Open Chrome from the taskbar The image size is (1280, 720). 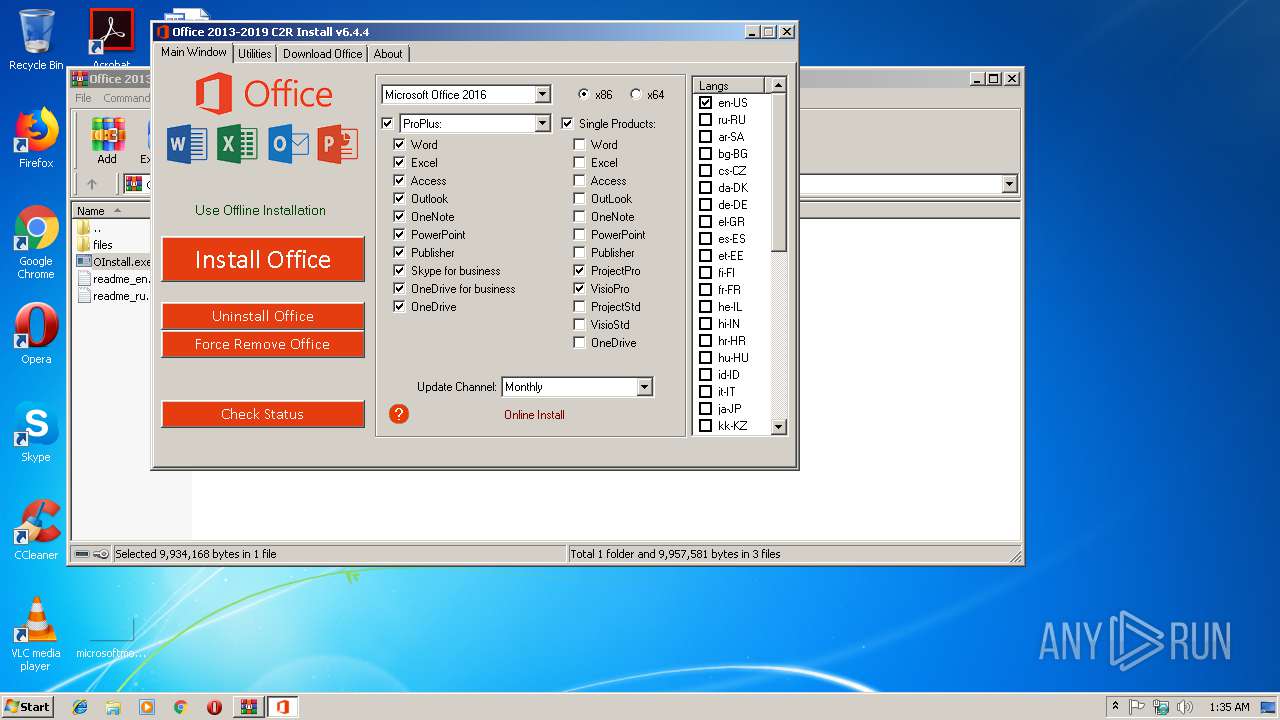click(181, 707)
